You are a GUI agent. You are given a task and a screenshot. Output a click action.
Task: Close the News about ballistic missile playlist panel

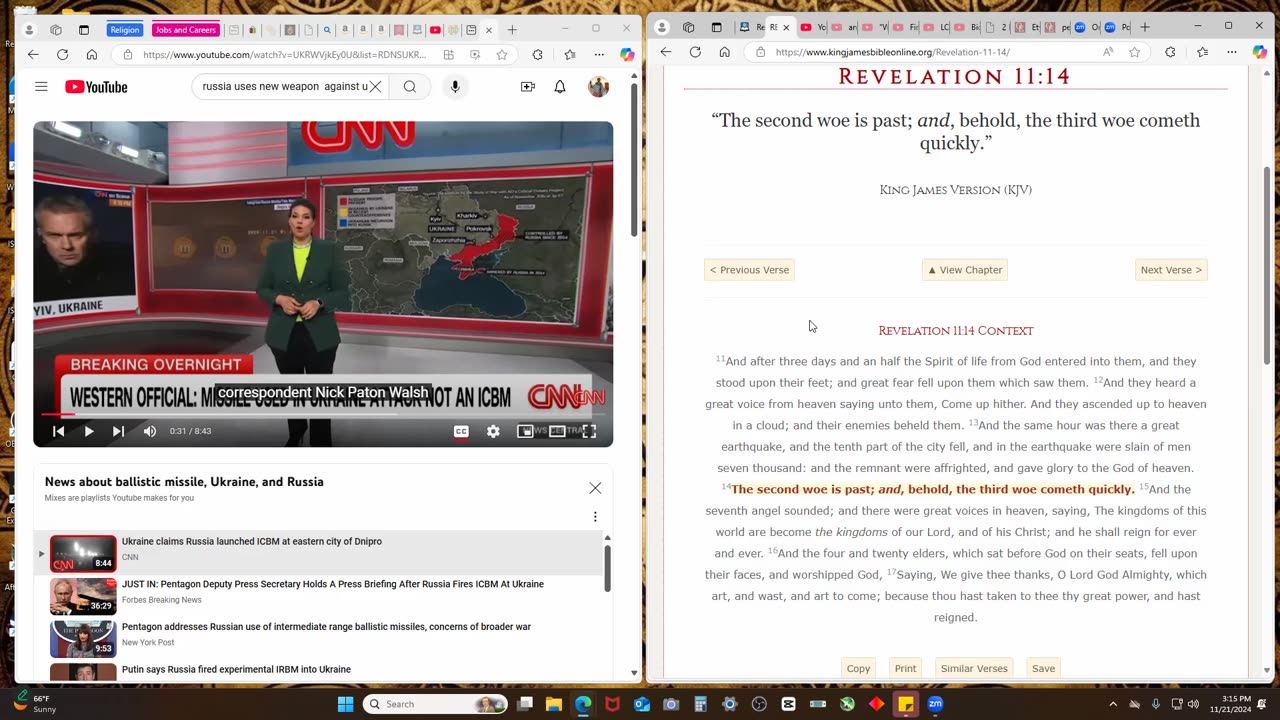coord(595,488)
